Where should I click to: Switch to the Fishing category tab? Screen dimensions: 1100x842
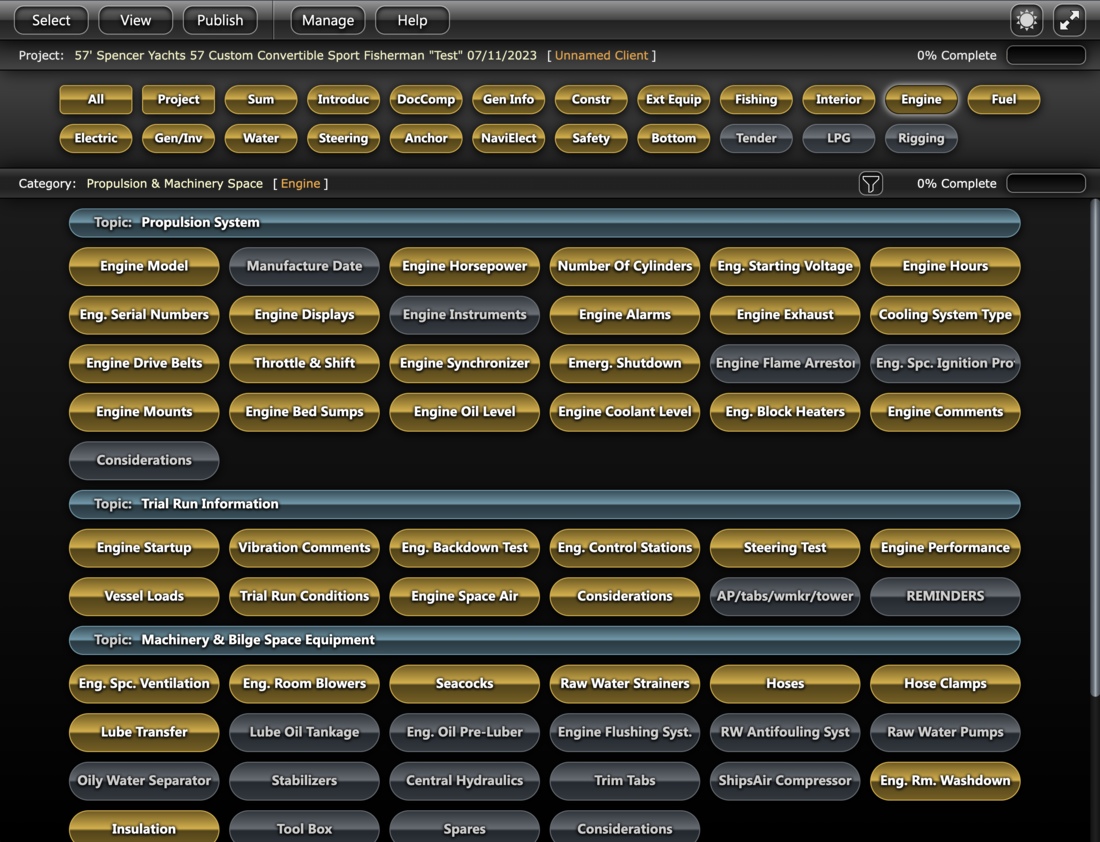click(x=756, y=100)
